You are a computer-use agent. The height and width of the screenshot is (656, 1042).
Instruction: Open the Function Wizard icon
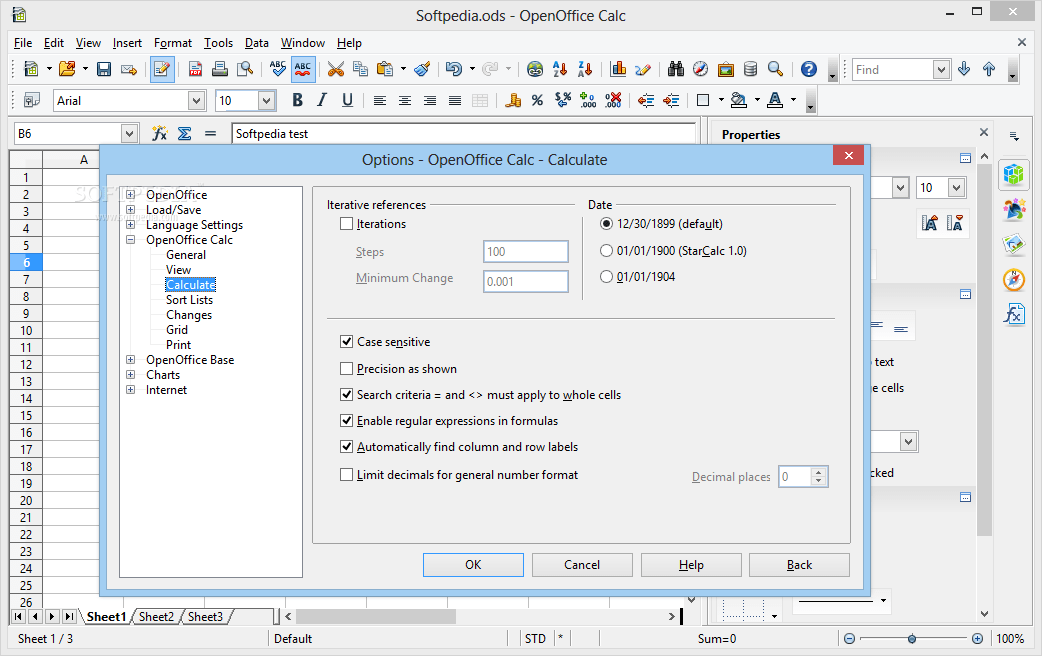tap(159, 134)
